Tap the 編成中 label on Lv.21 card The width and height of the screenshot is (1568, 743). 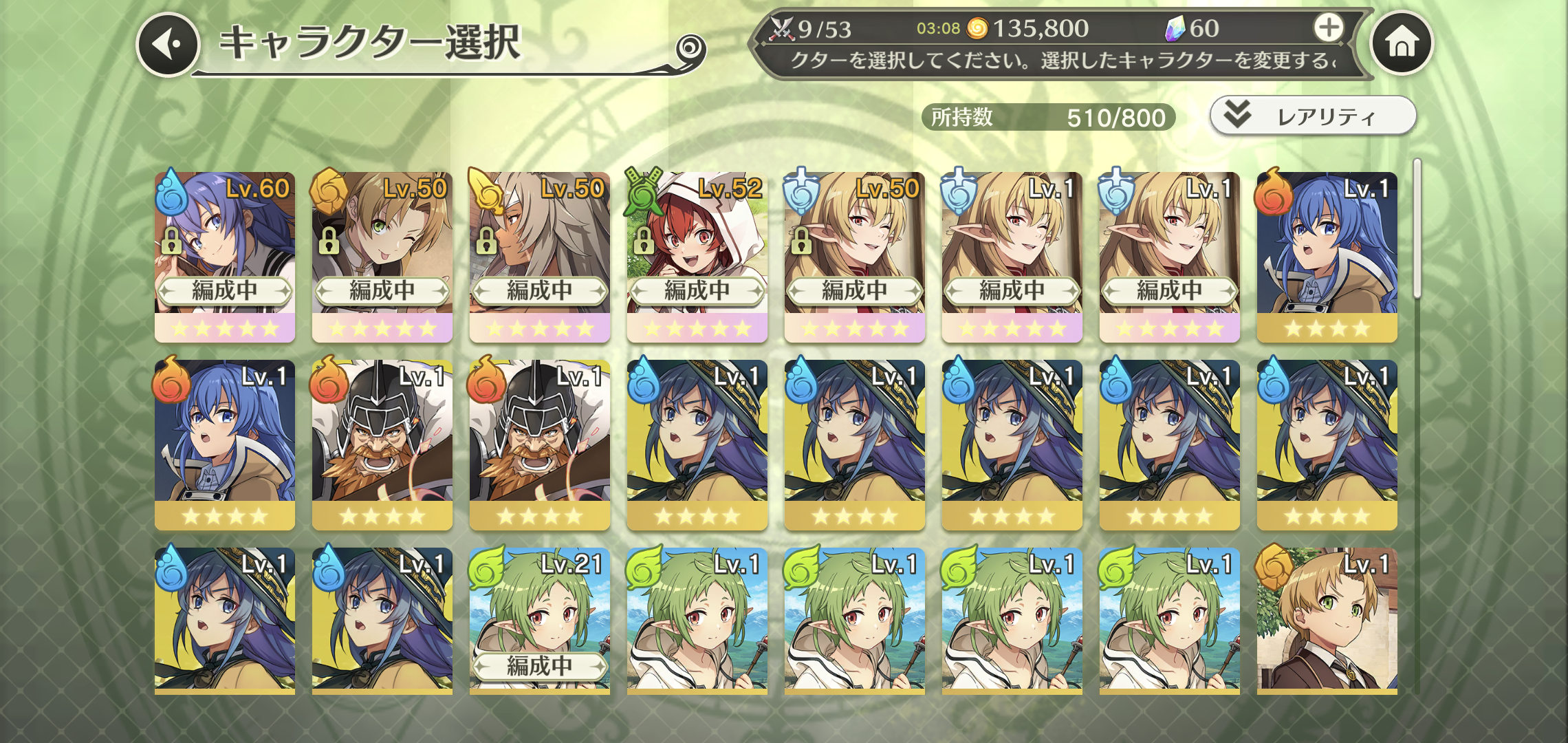click(x=540, y=666)
